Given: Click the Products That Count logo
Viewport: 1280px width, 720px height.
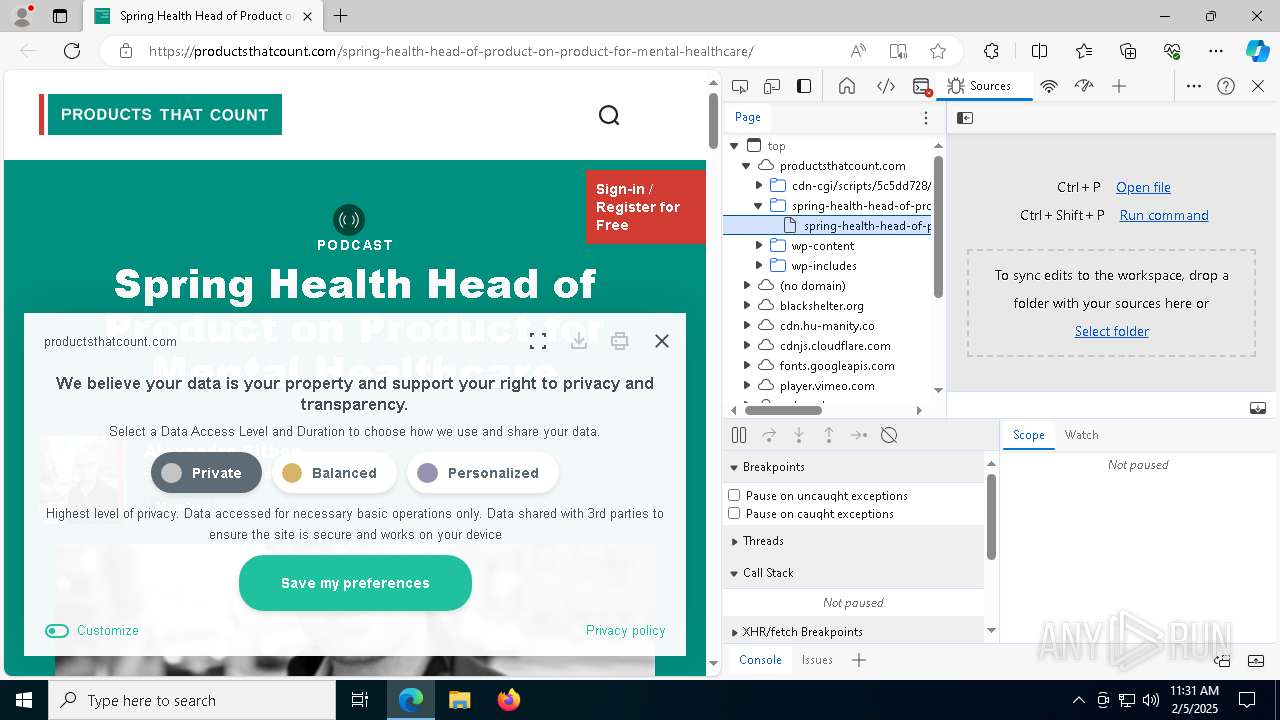Looking at the screenshot, I should (x=161, y=115).
